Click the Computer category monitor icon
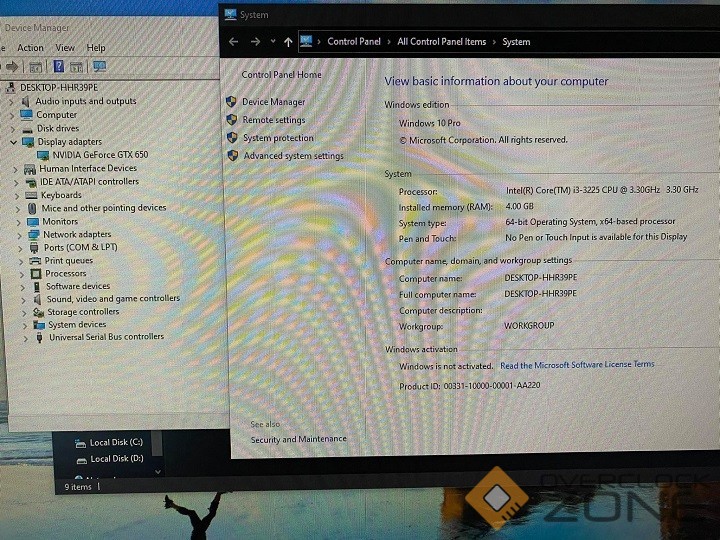Viewport: 720px width, 540px height. click(26, 114)
